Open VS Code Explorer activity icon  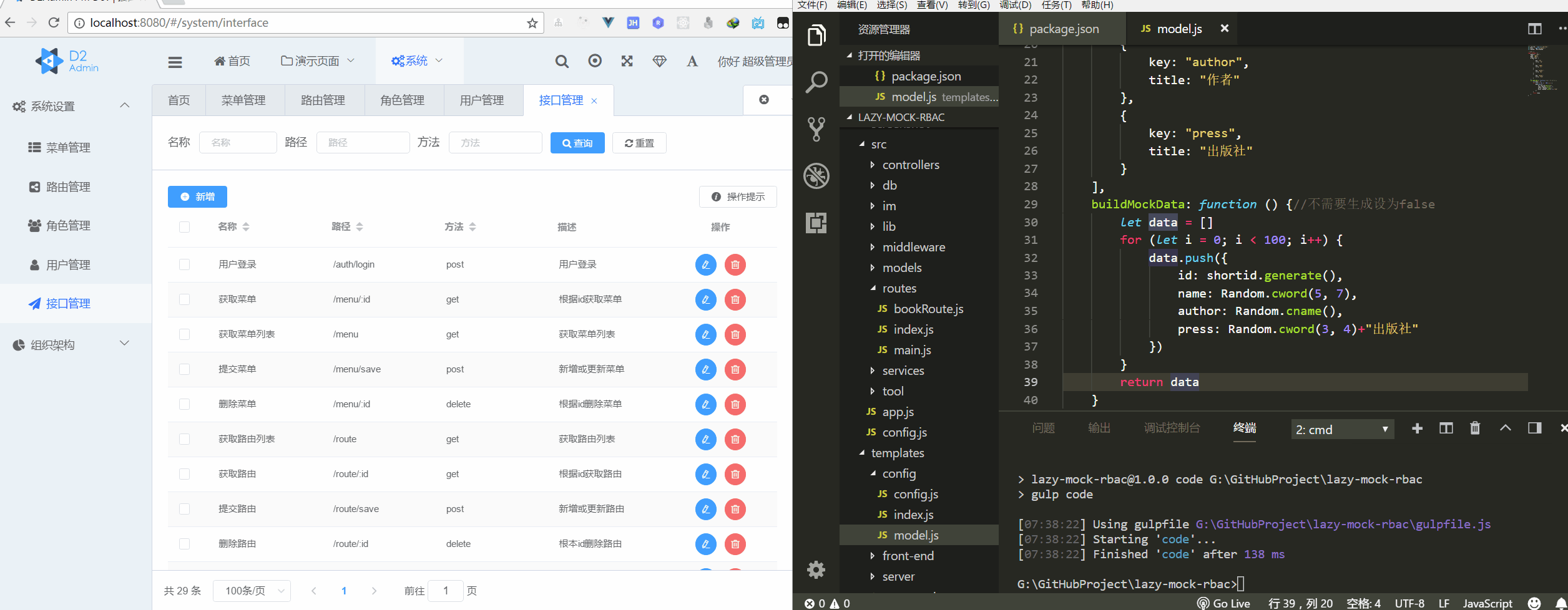point(816,35)
